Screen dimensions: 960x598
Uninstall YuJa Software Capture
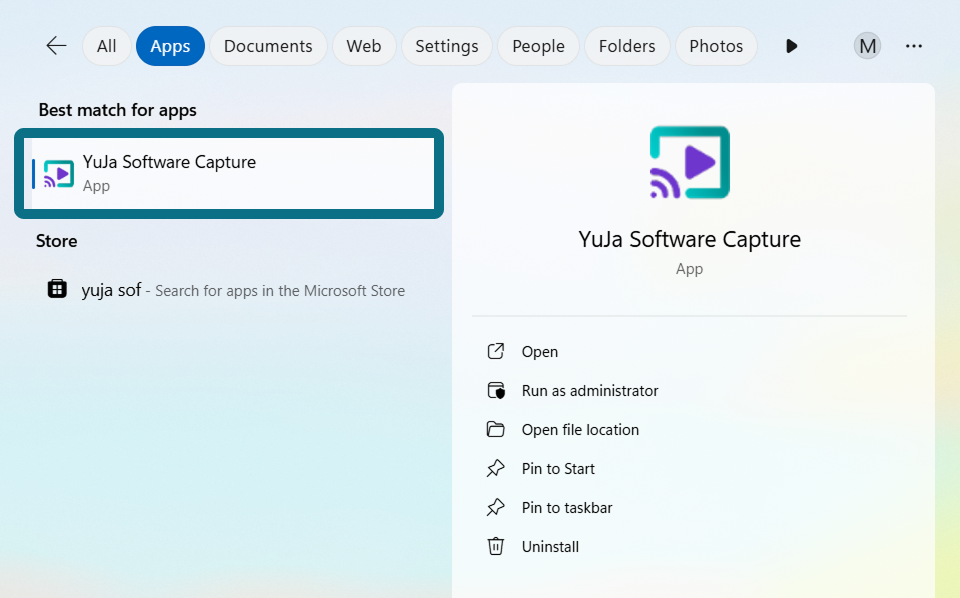(x=550, y=547)
